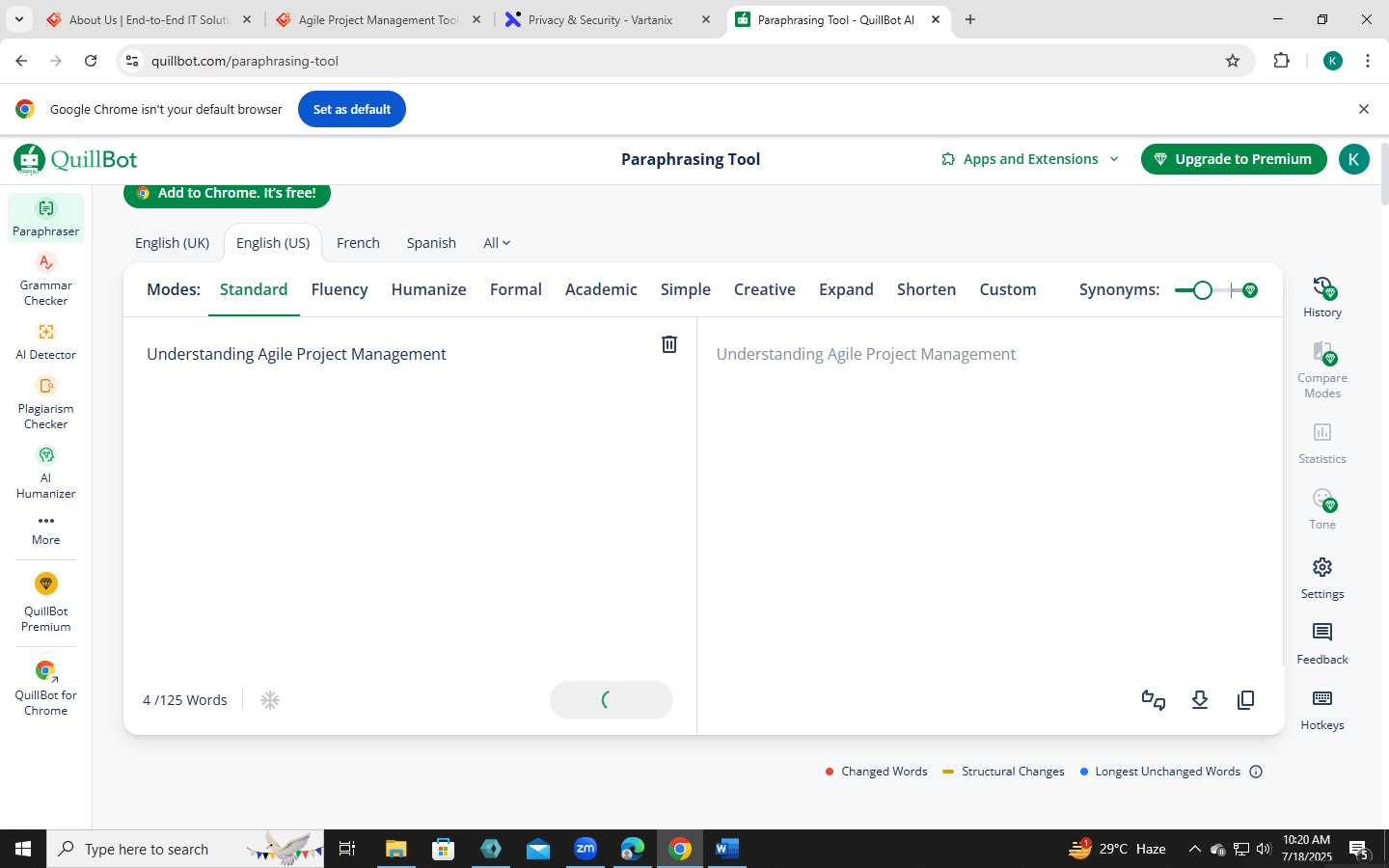Click Add to Chrome. It's free! button
Screen dimensions: 1389x868
(227, 194)
